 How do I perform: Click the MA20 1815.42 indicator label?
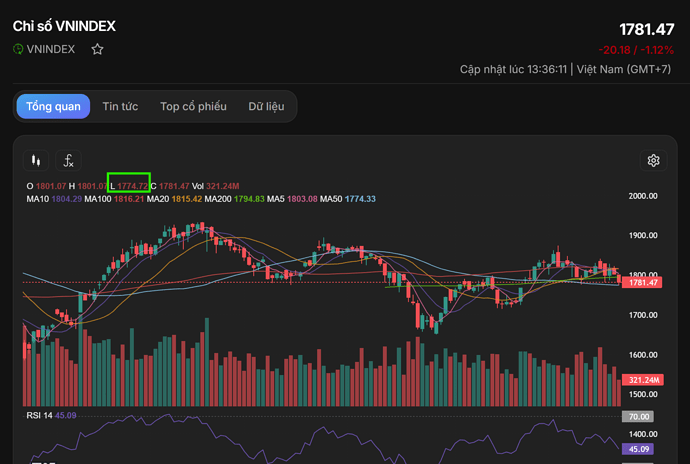[x=174, y=199]
